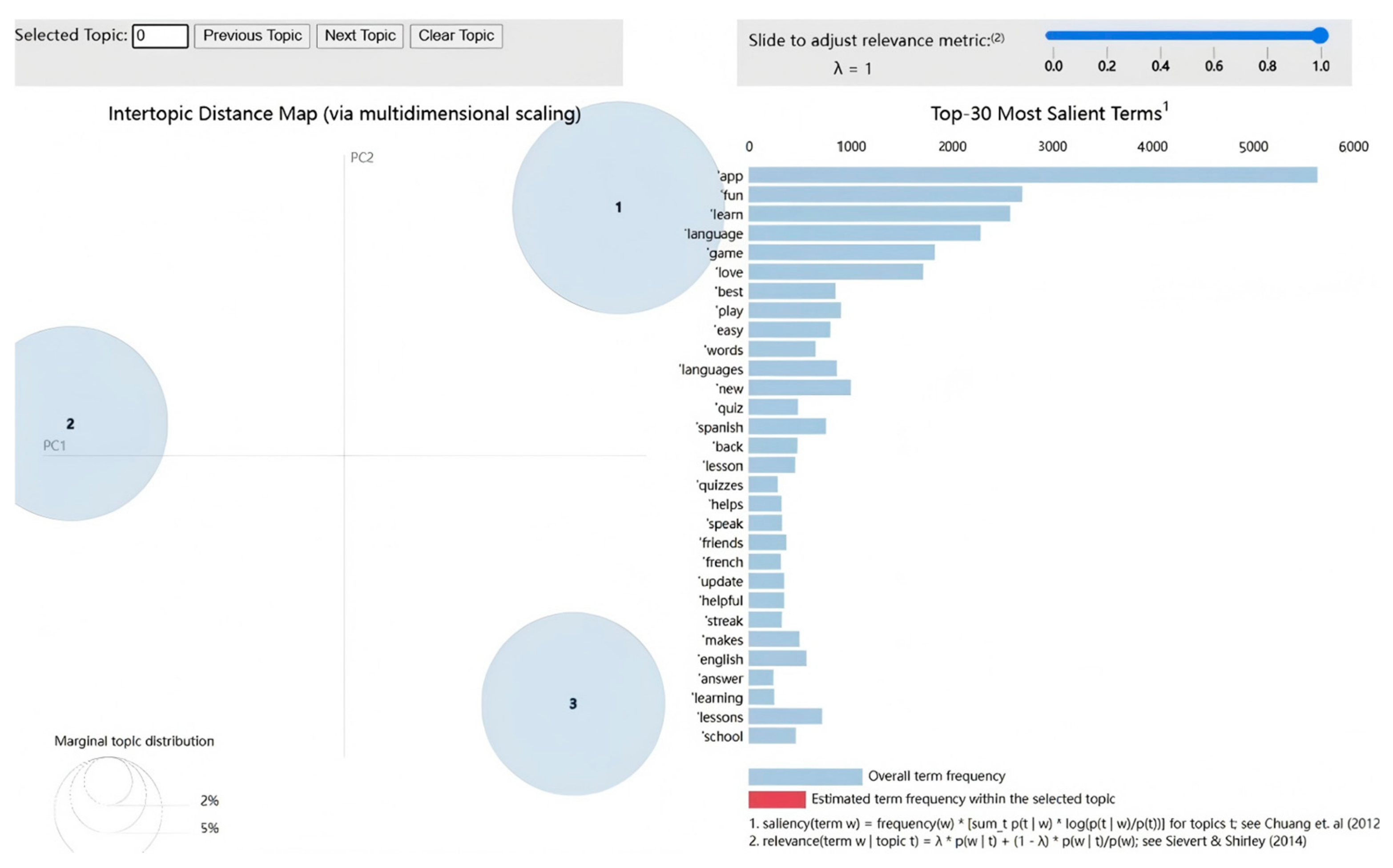Image resolution: width=1393 pixels, height=868 pixels.
Task: Click the term label 'speak'
Action: [x=725, y=524]
